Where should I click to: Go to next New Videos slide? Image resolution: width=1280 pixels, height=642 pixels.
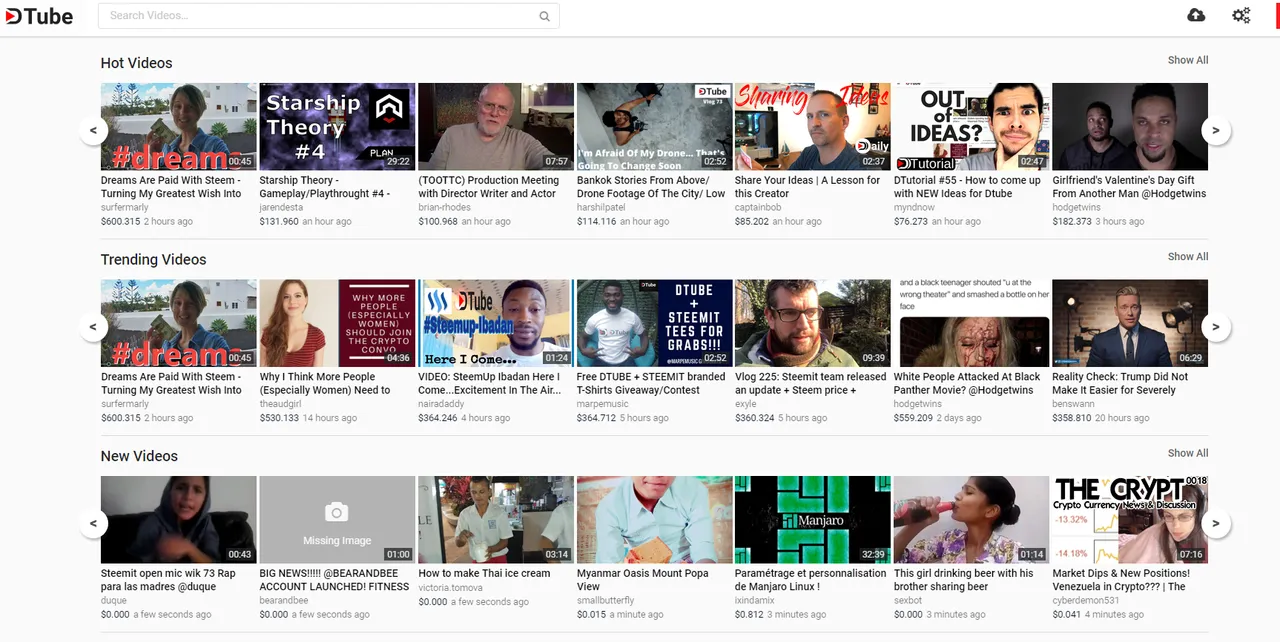tap(1216, 523)
